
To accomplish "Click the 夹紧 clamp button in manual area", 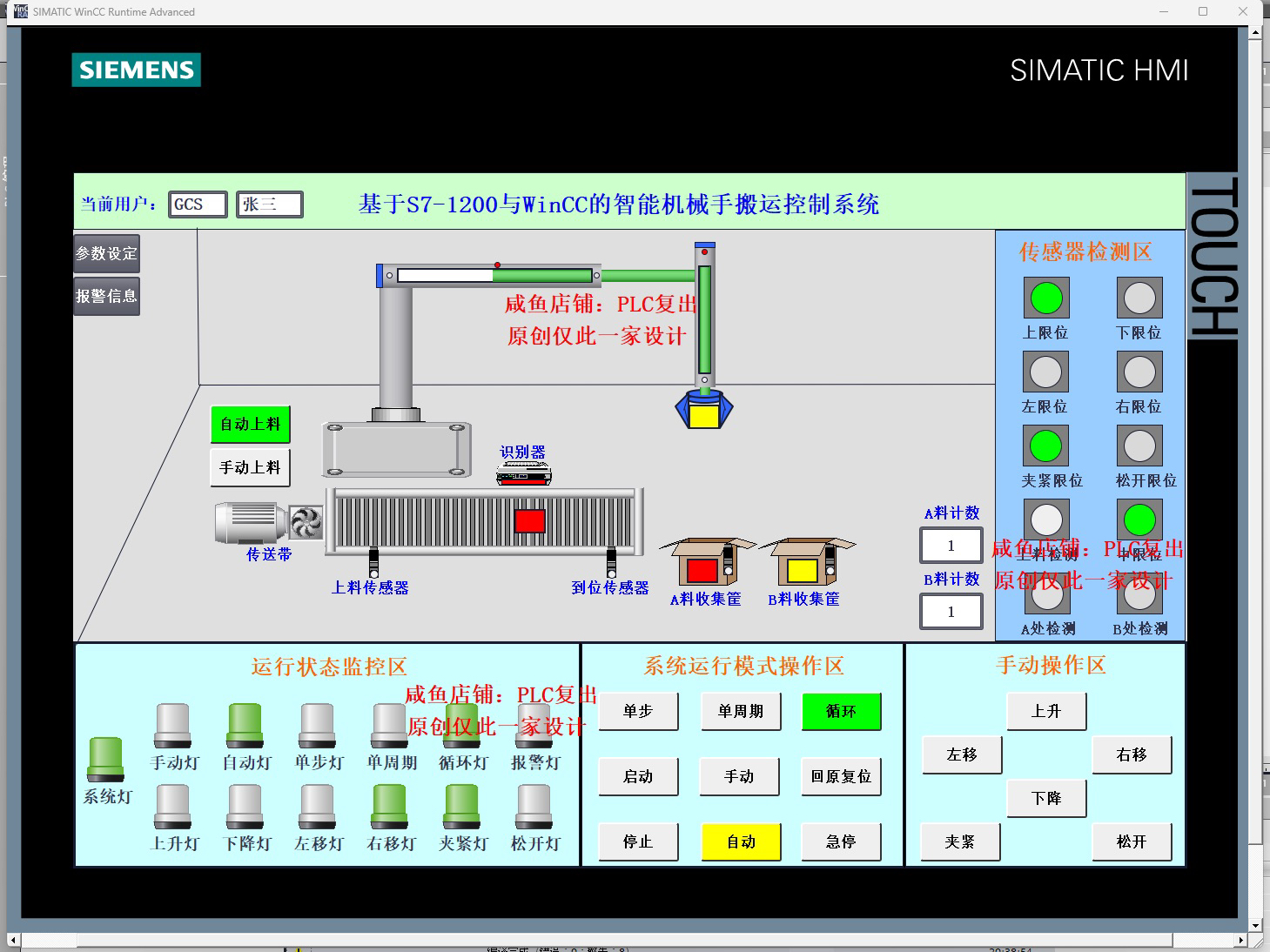I will click(x=960, y=841).
